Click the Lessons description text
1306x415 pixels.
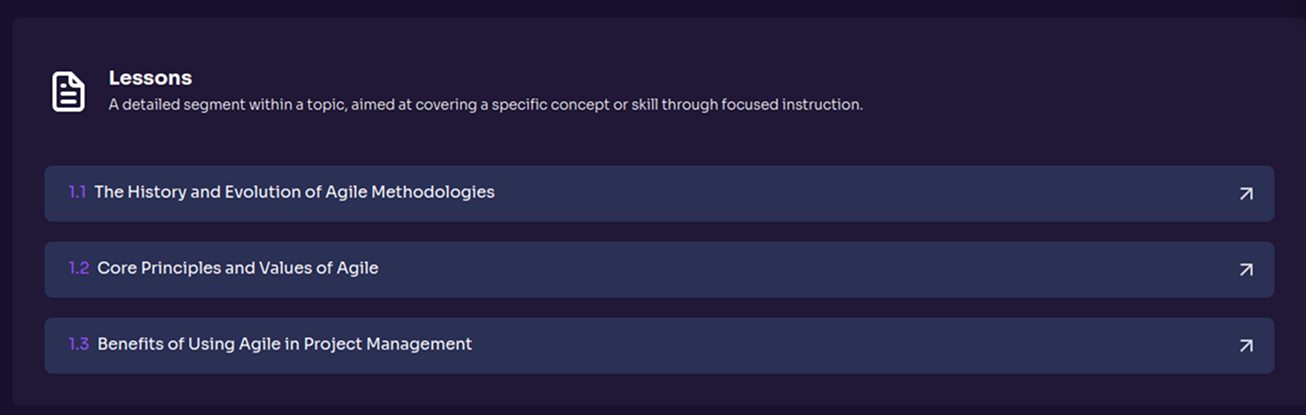click(485, 104)
